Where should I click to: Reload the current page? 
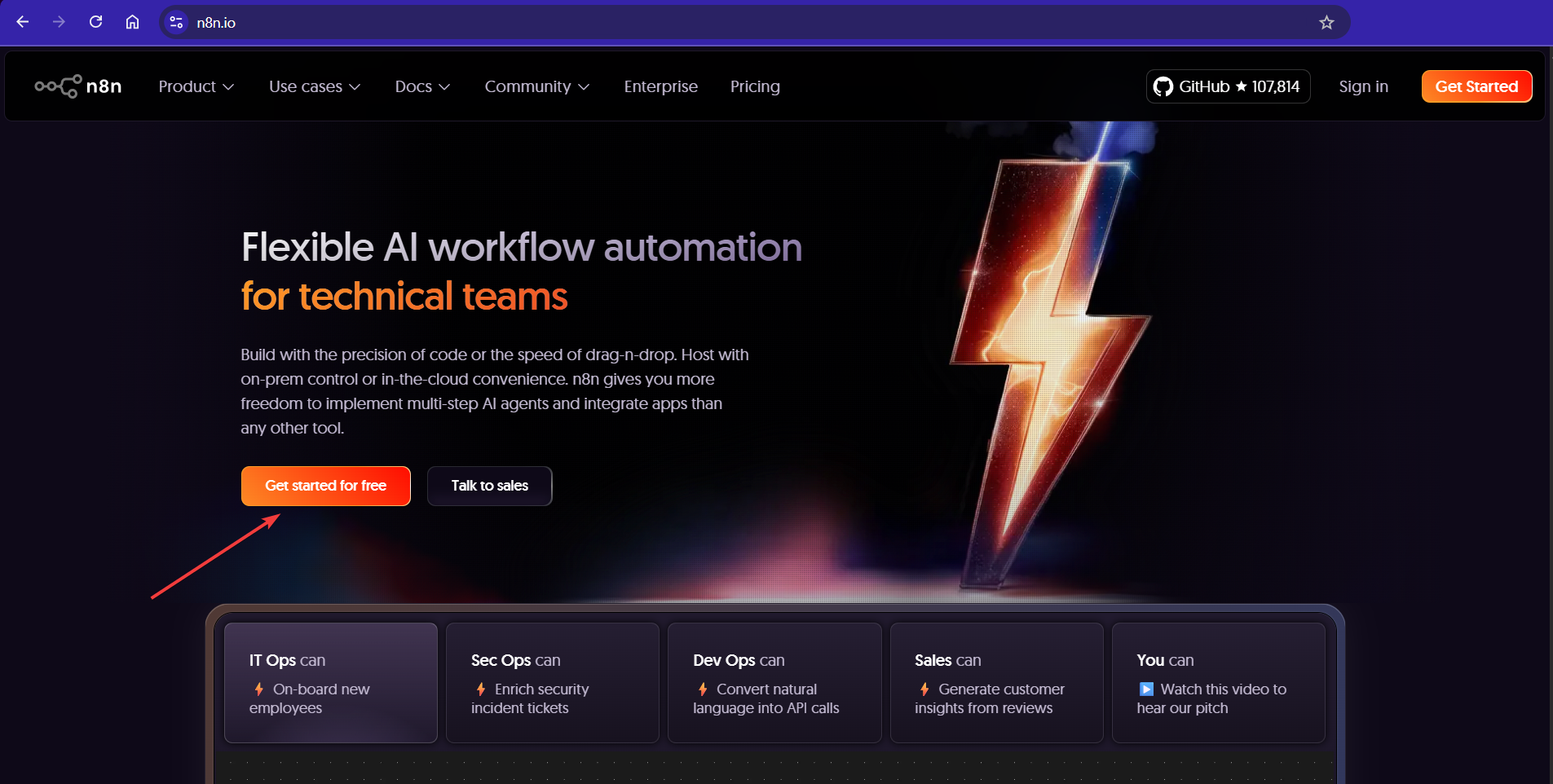(96, 22)
